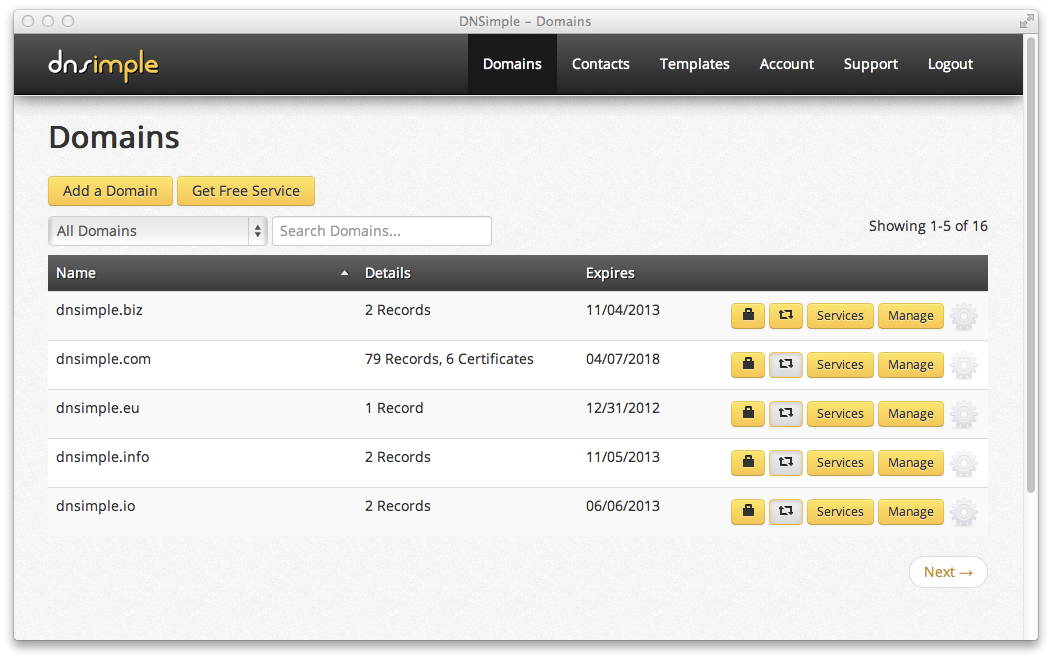The height and width of the screenshot is (660, 1052).
Task: Toggle auto-renew icon for dnsimple.biz
Action: (786, 315)
